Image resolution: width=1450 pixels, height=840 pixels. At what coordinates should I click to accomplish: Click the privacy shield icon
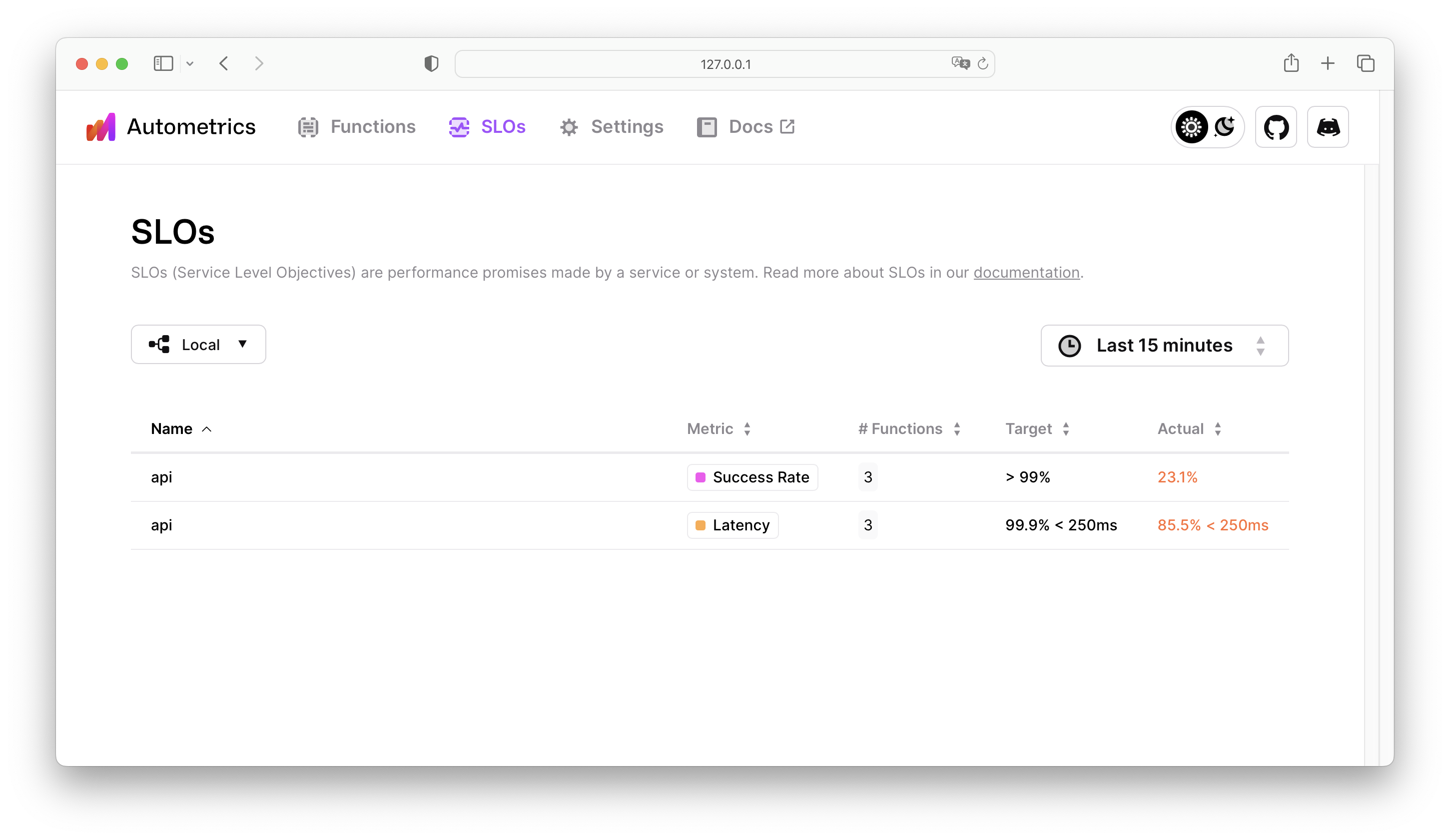(x=431, y=63)
